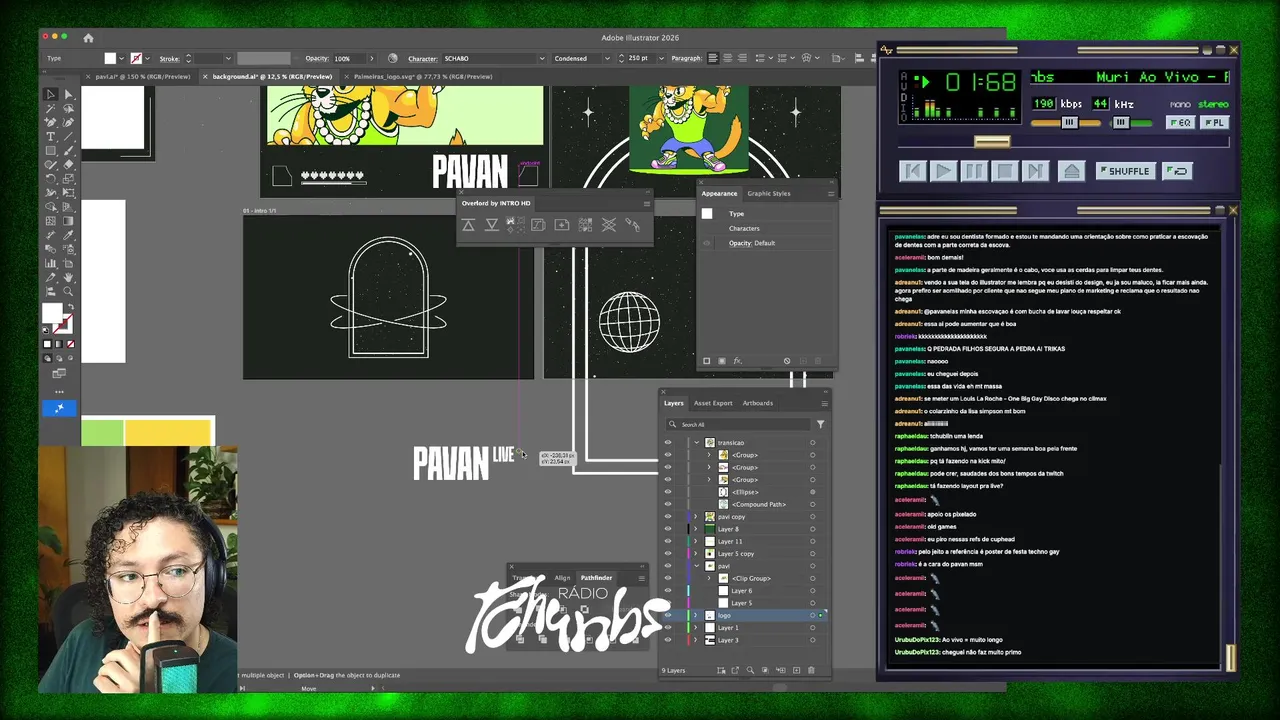Click the player seek bar handle
This screenshot has height=720, width=1280.
pos(992,142)
